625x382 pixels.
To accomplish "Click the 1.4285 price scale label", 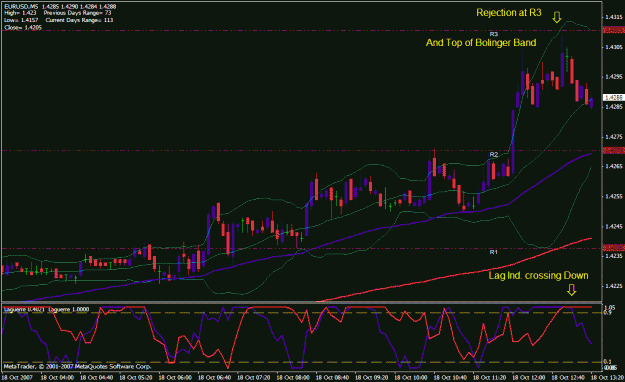I will pyautogui.click(x=614, y=107).
